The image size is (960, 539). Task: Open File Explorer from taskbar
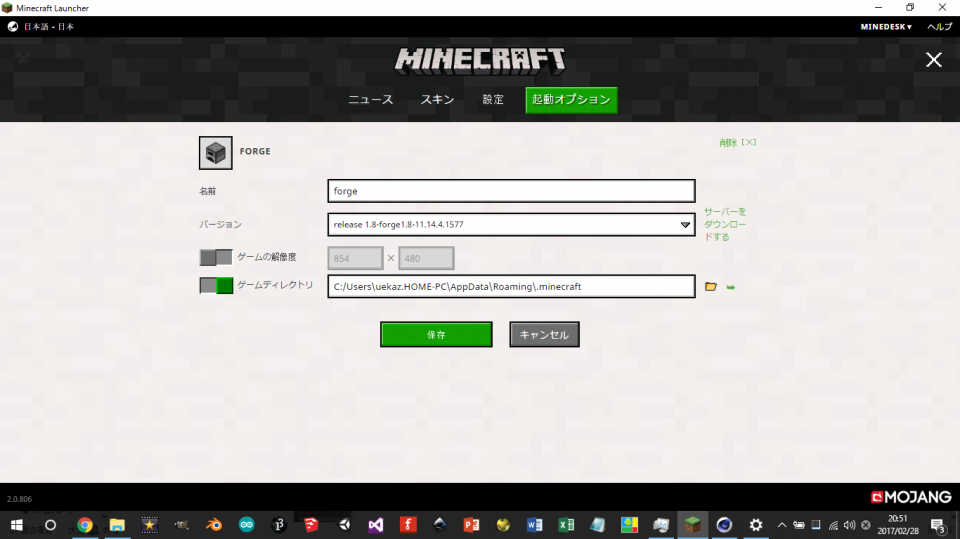[117, 525]
